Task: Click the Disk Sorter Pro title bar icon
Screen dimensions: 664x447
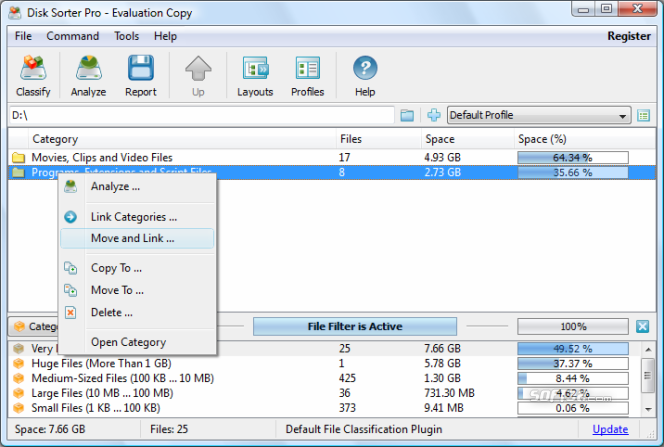Action: point(15,13)
